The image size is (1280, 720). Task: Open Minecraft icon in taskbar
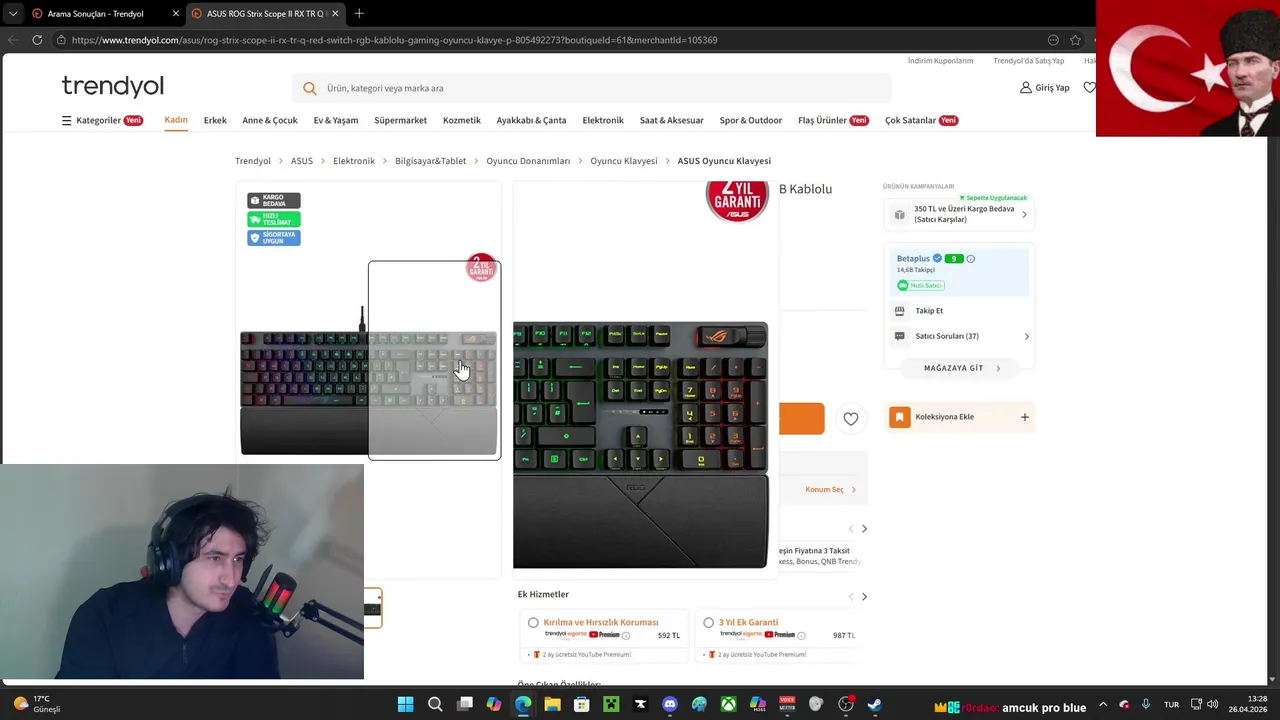coord(611,705)
